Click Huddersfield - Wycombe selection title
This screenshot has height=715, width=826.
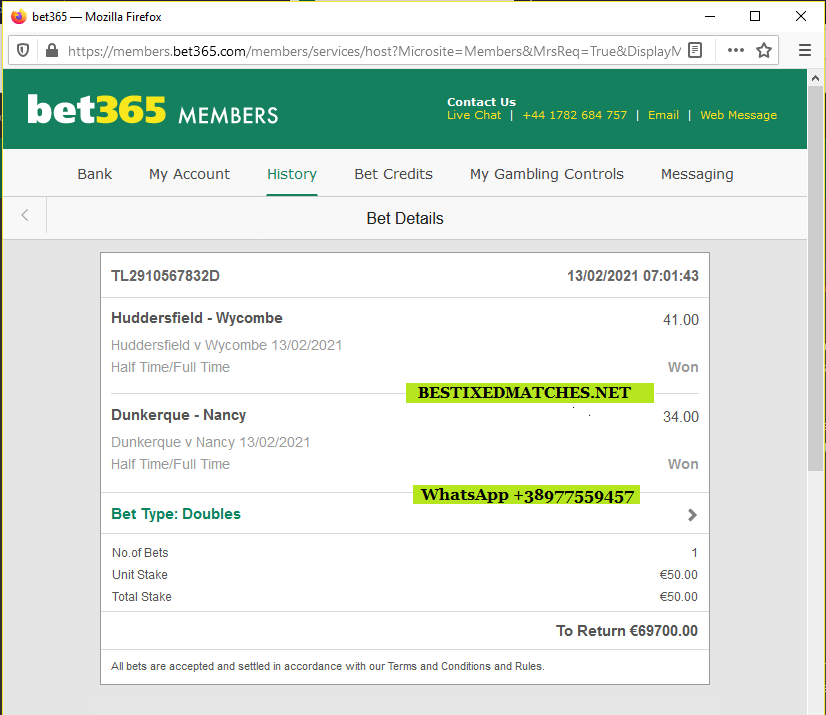196,318
